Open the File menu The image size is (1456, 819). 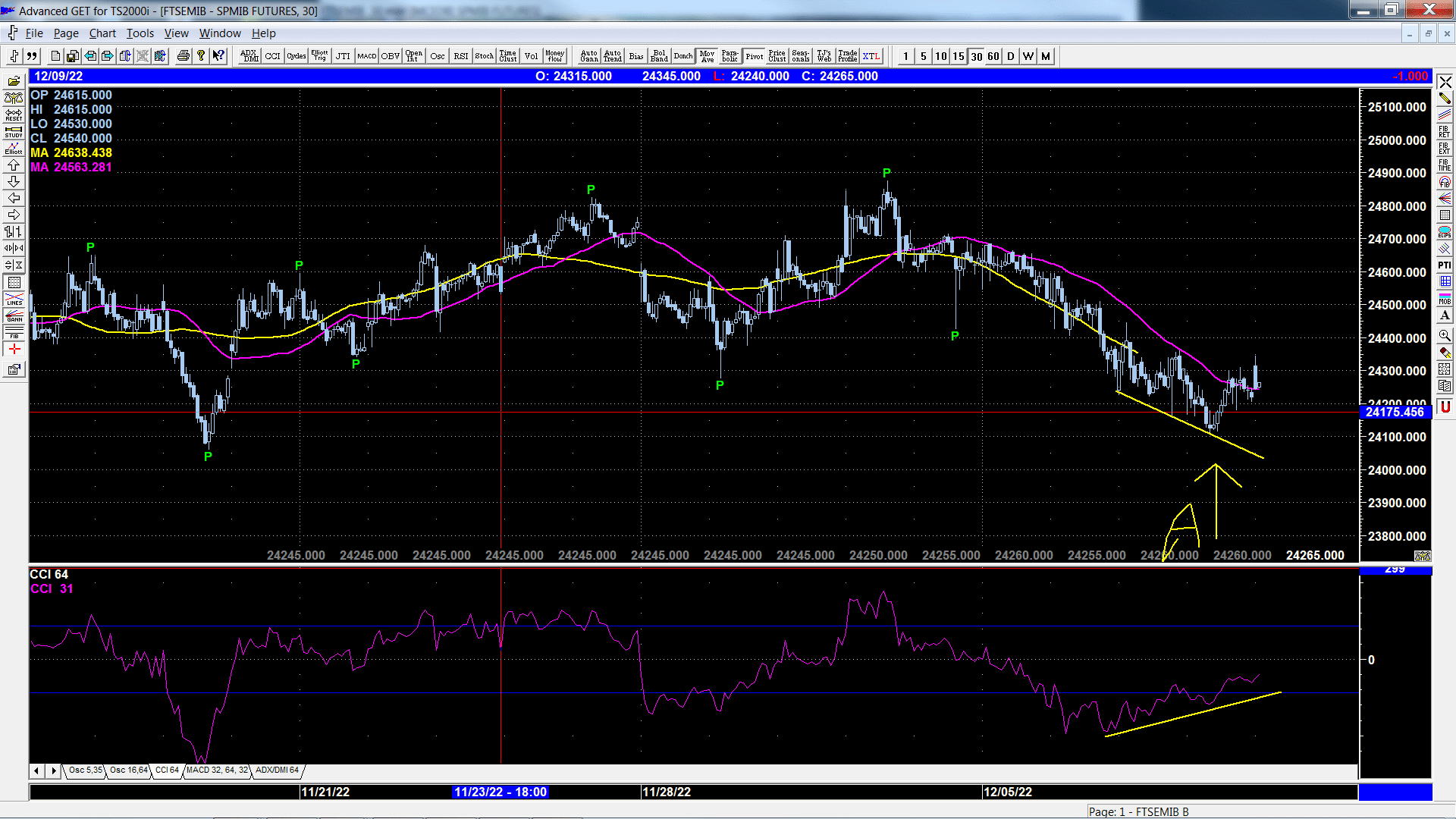click(x=34, y=33)
